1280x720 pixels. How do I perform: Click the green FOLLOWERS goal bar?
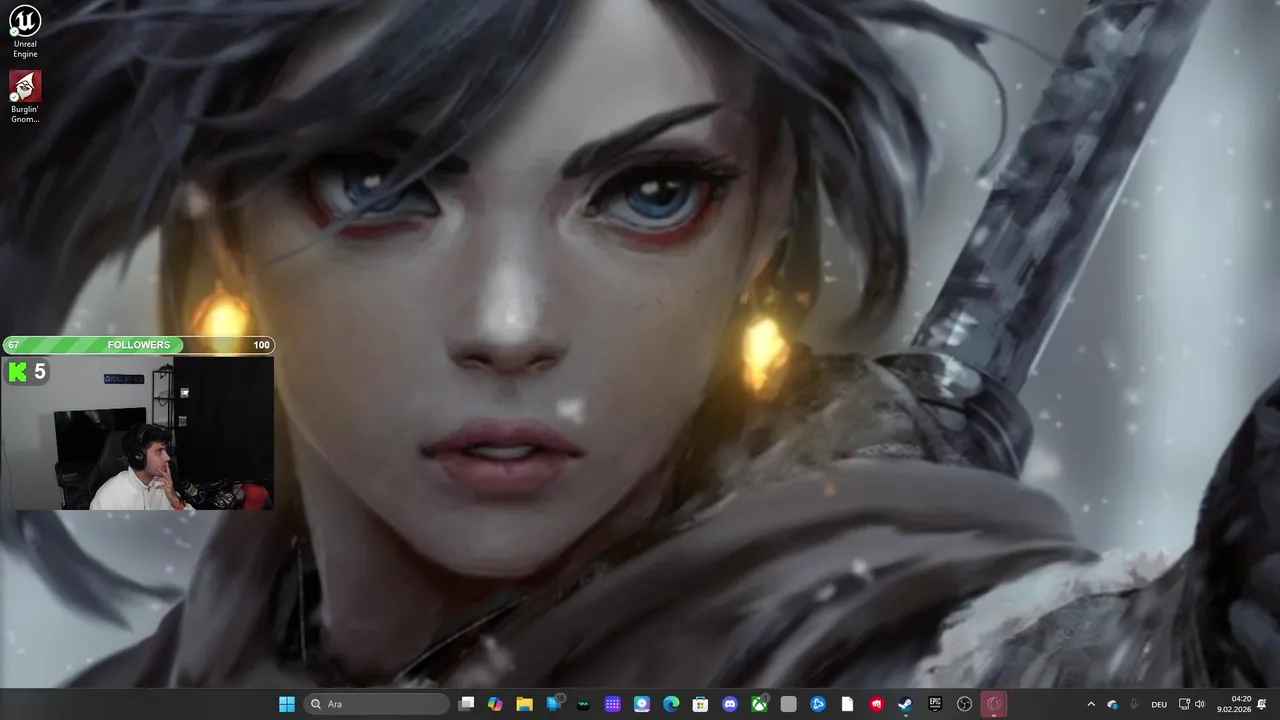138,345
